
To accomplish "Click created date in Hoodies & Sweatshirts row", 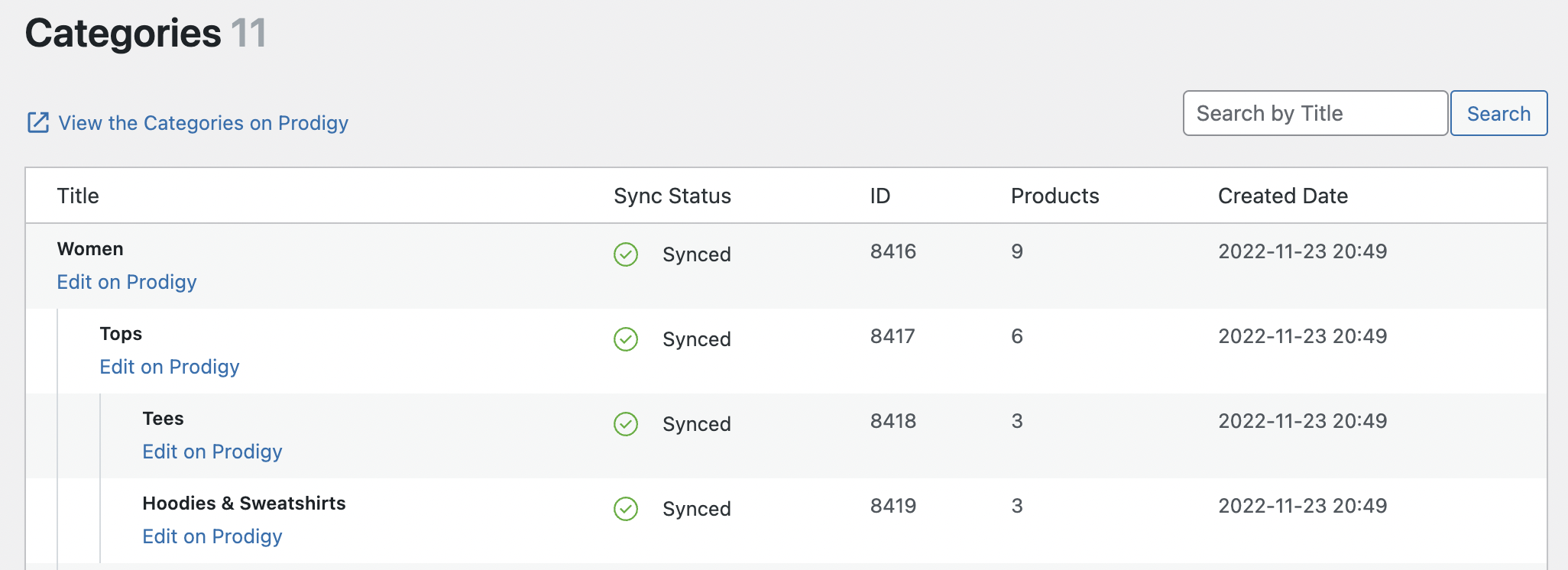I will click(x=1303, y=506).
